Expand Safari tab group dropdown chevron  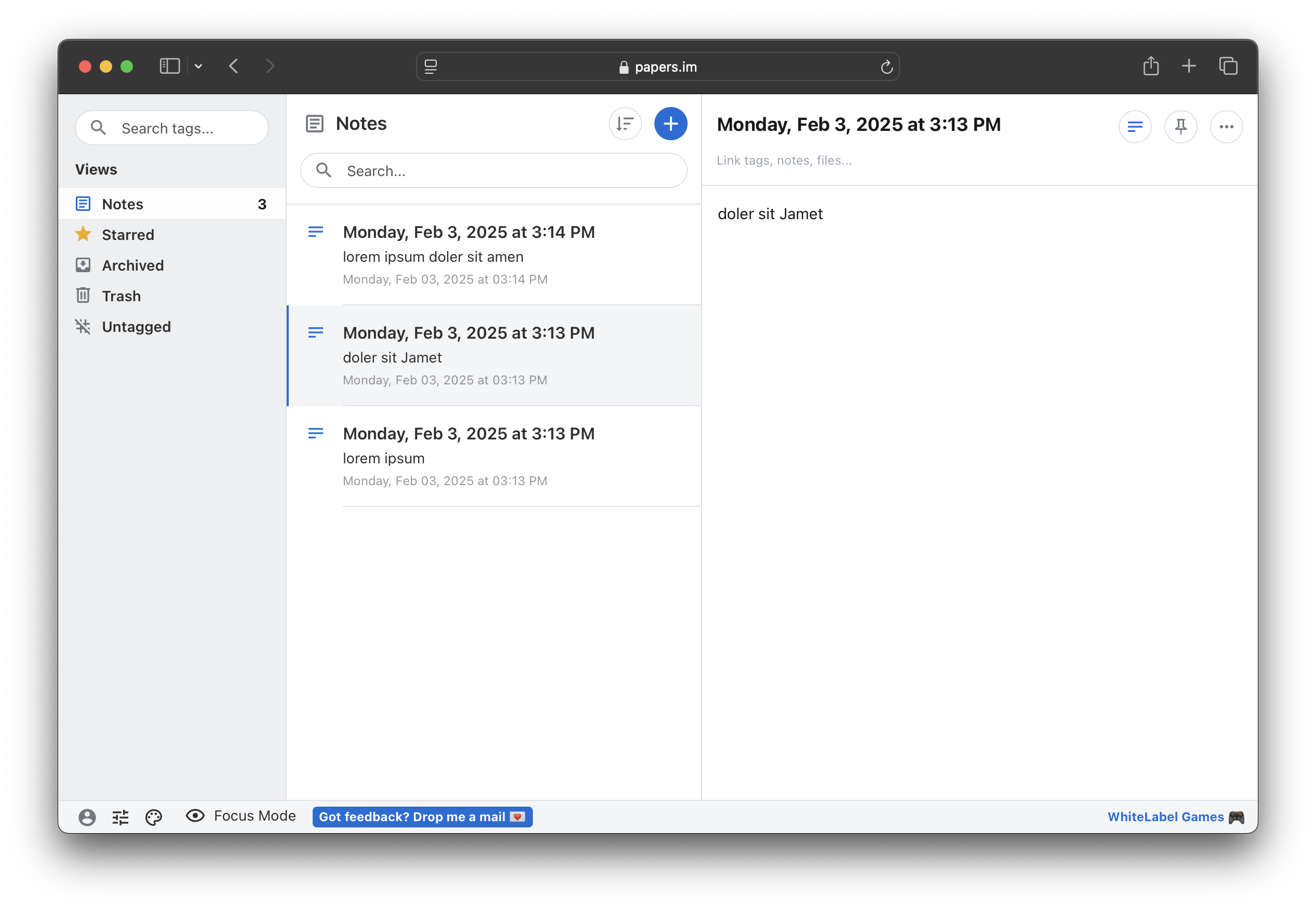point(198,66)
